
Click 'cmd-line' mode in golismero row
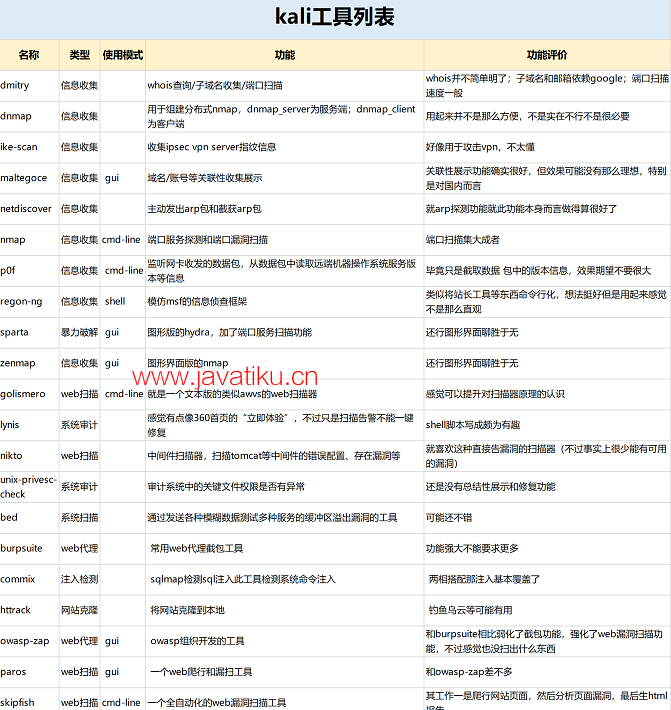pos(124,394)
